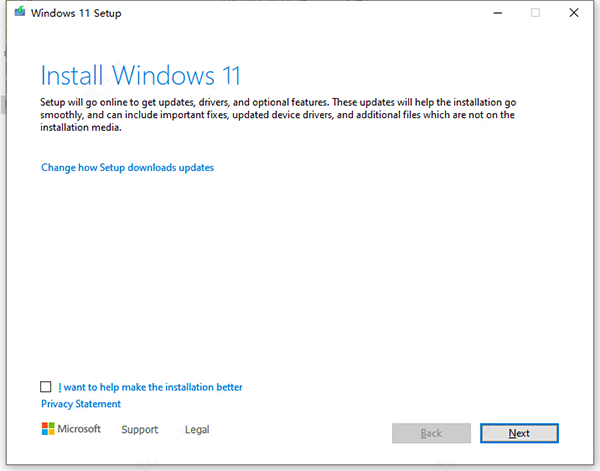The image size is (600, 471).
Task: Click the blank white area in dialog center
Action: click(x=300, y=270)
